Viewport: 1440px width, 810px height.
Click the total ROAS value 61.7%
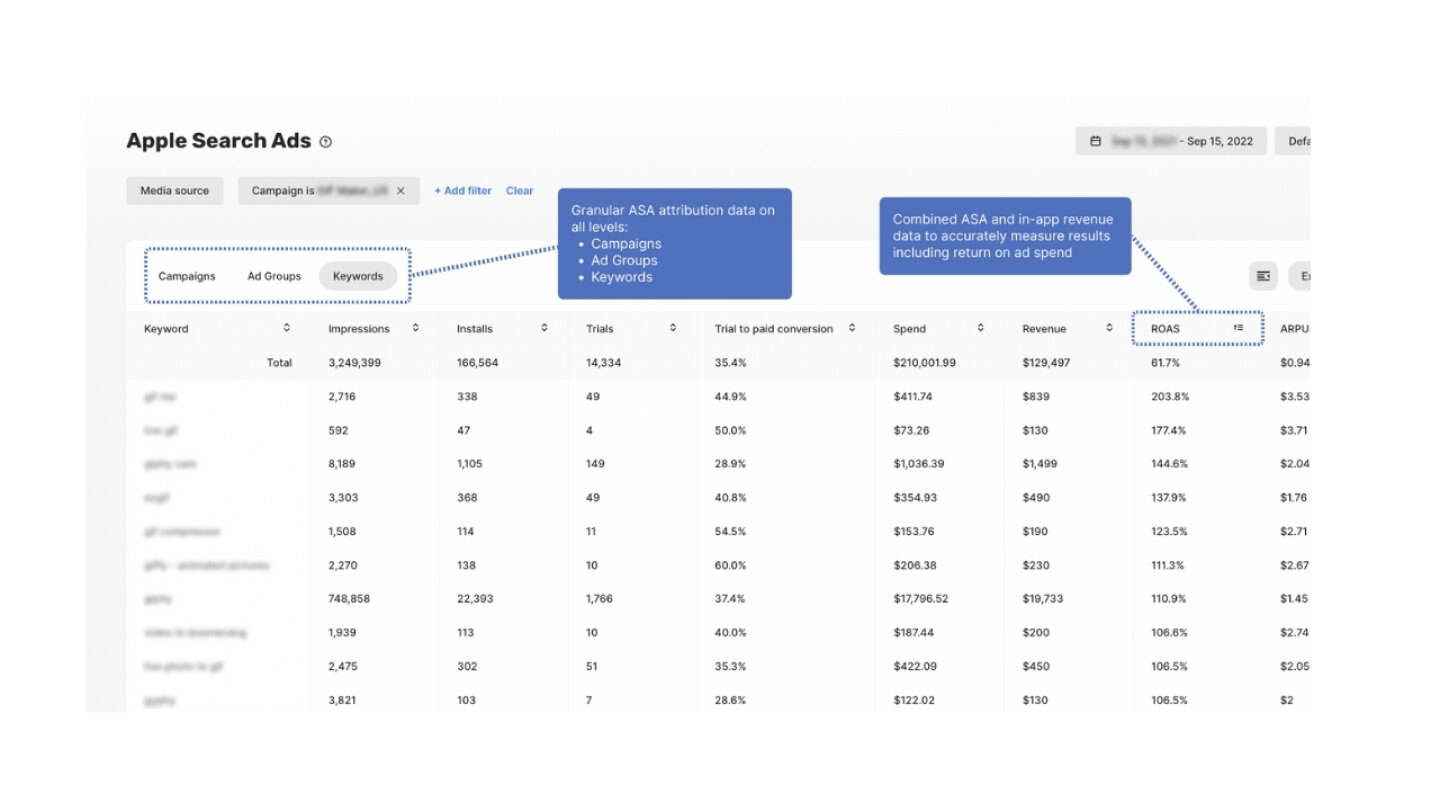(1166, 363)
